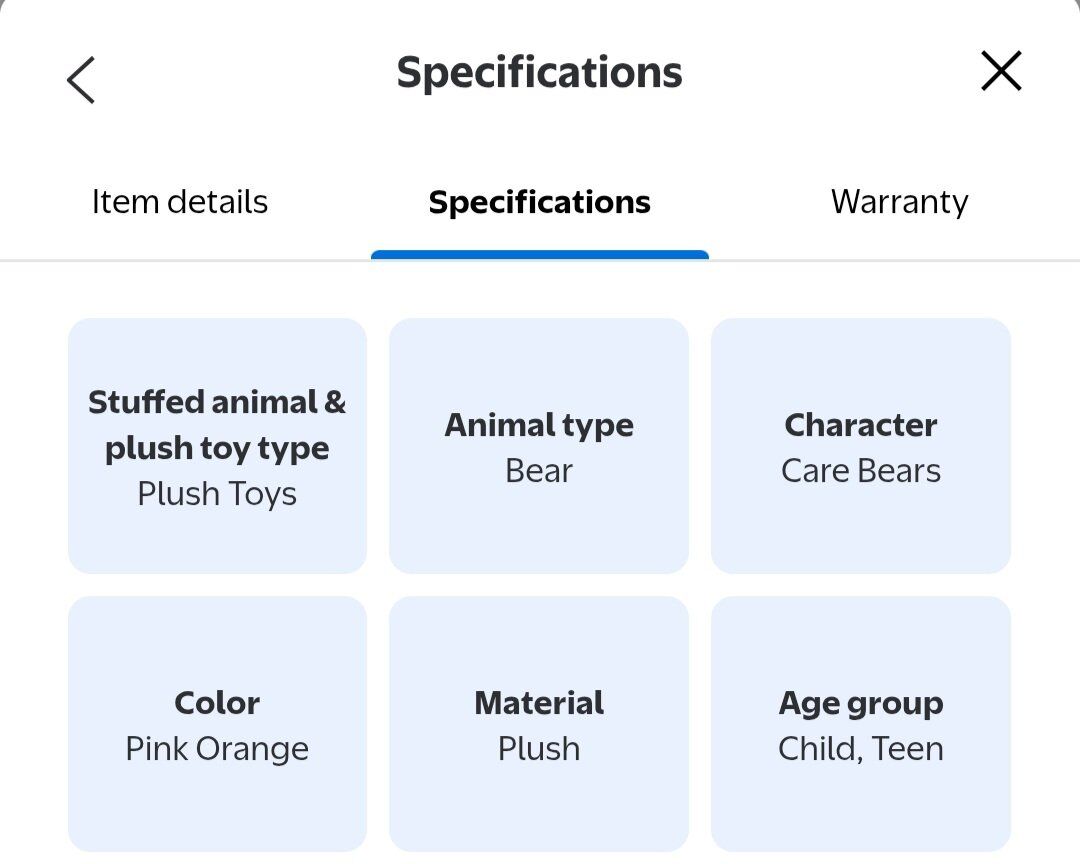
Task: Tap the 'Pink Orange' color value
Action: pos(217,749)
